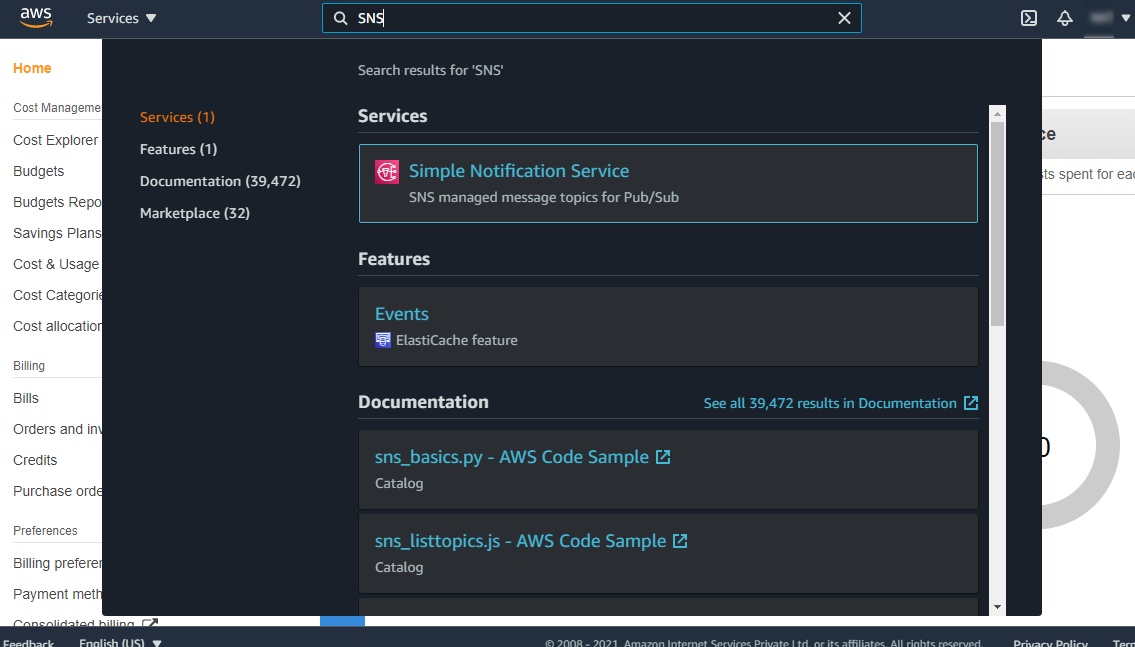The height and width of the screenshot is (647, 1135).
Task: Open Purchase orders in the sidebar
Action: 57,491
